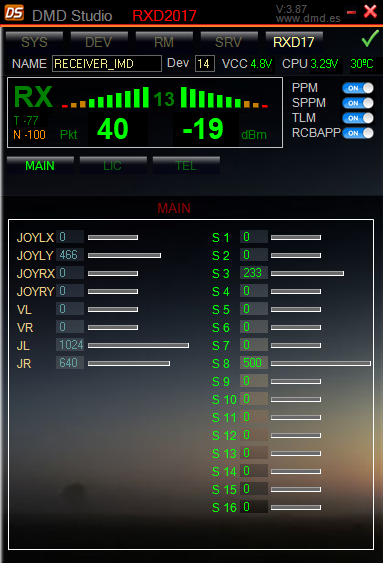This screenshot has height=563, width=383.
Task: Click the S 8 channel slider bar
Action: click(x=321, y=363)
